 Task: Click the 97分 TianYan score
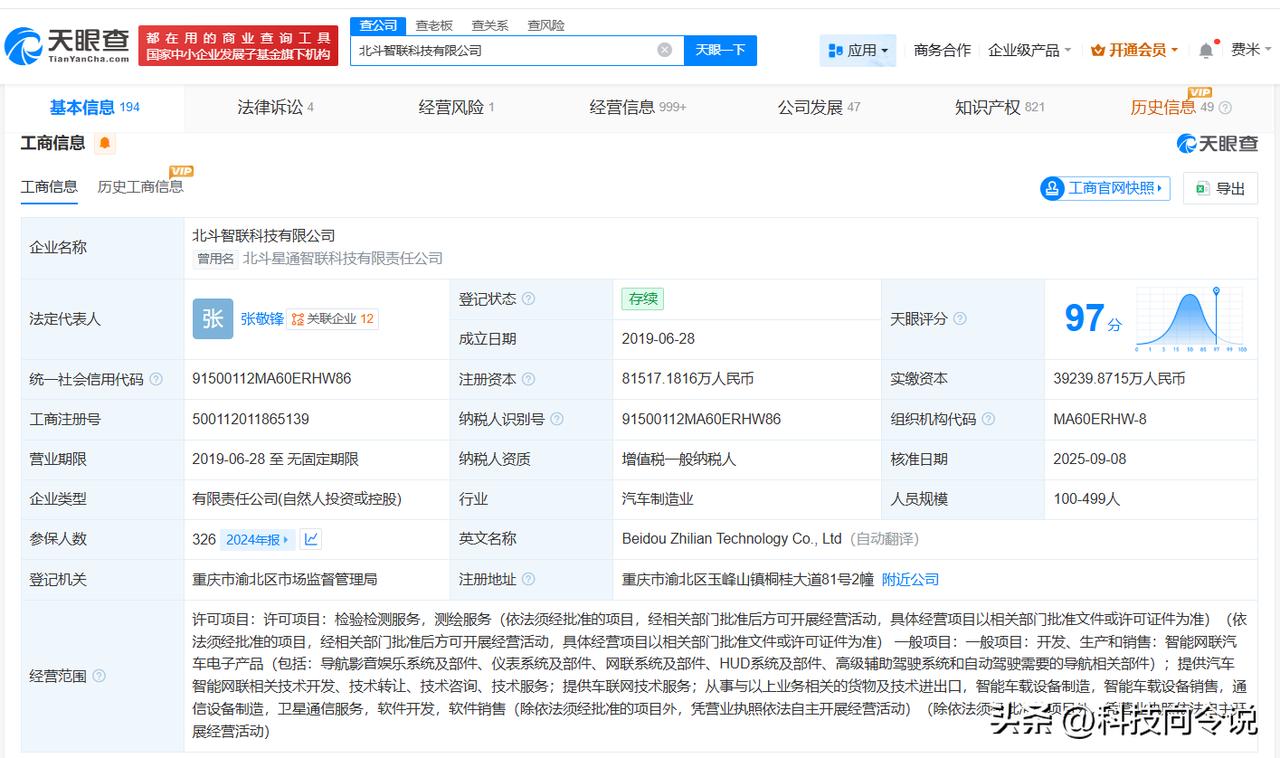coord(1093,319)
